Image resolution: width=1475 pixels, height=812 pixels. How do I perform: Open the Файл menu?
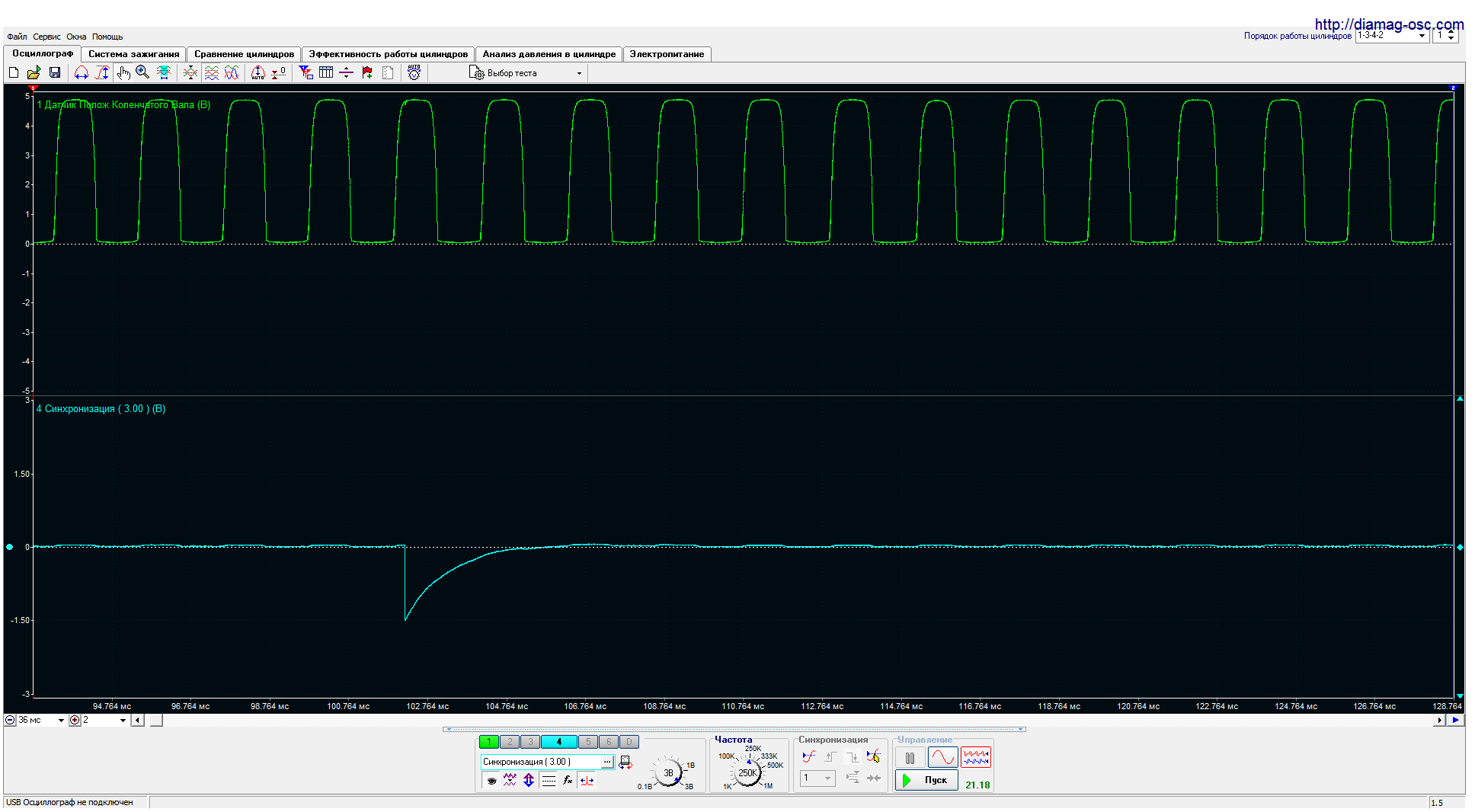click(x=17, y=37)
